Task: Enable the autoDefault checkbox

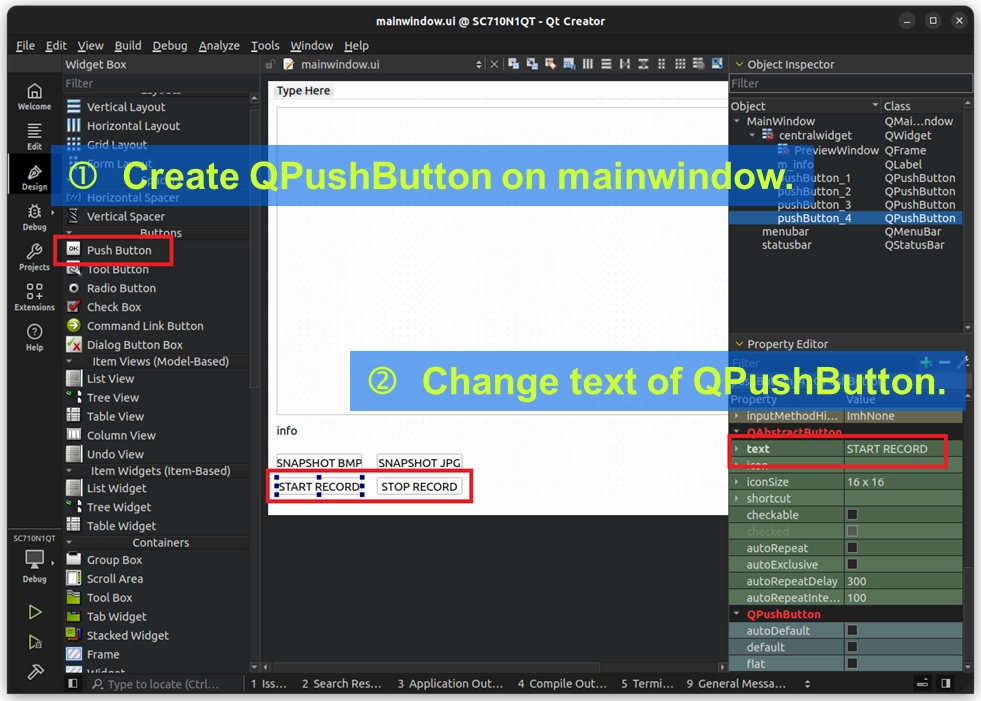Action: click(x=852, y=630)
